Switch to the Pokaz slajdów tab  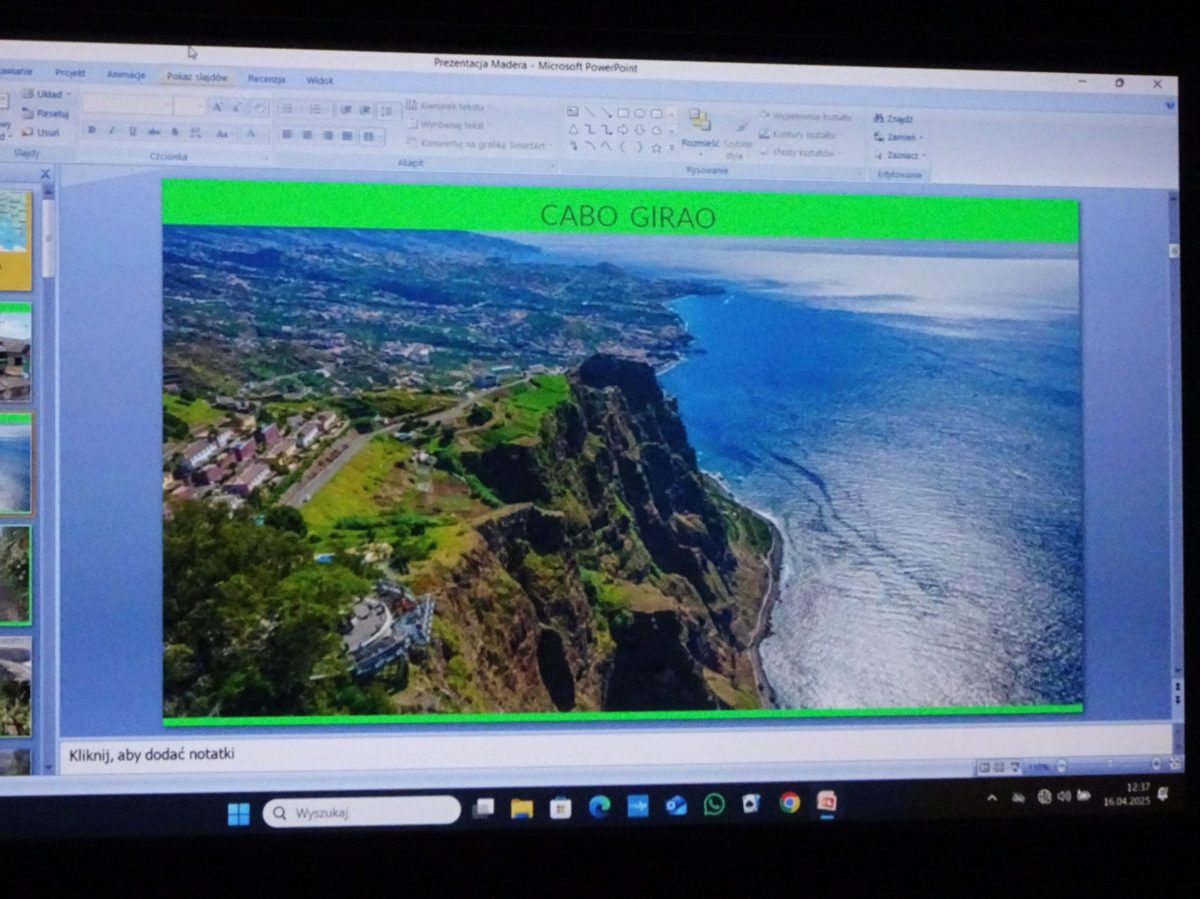tap(197, 77)
